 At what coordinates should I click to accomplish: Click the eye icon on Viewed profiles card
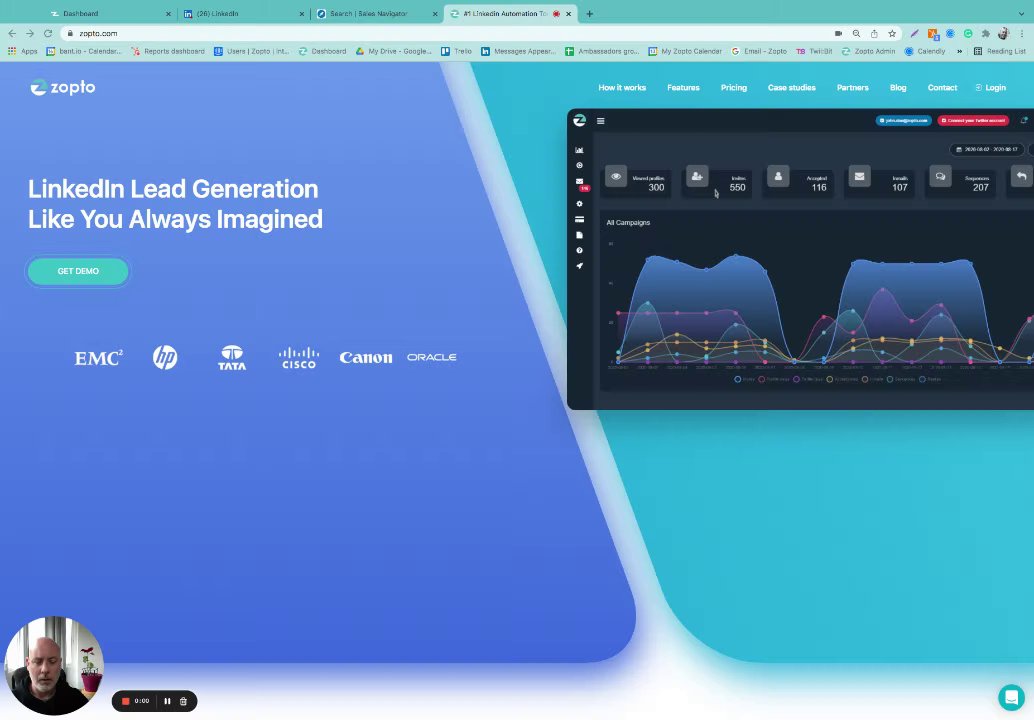click(x=616, y=176)
